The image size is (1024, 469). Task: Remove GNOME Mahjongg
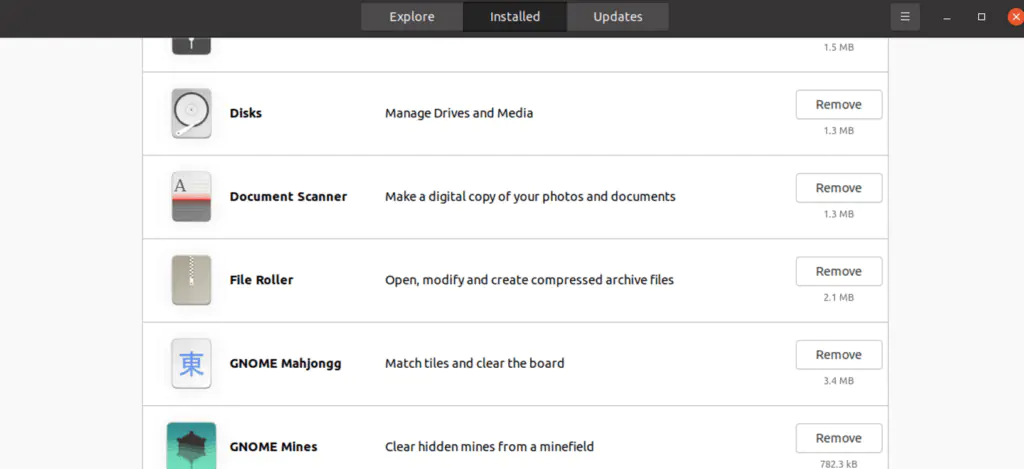coord(838,355)
